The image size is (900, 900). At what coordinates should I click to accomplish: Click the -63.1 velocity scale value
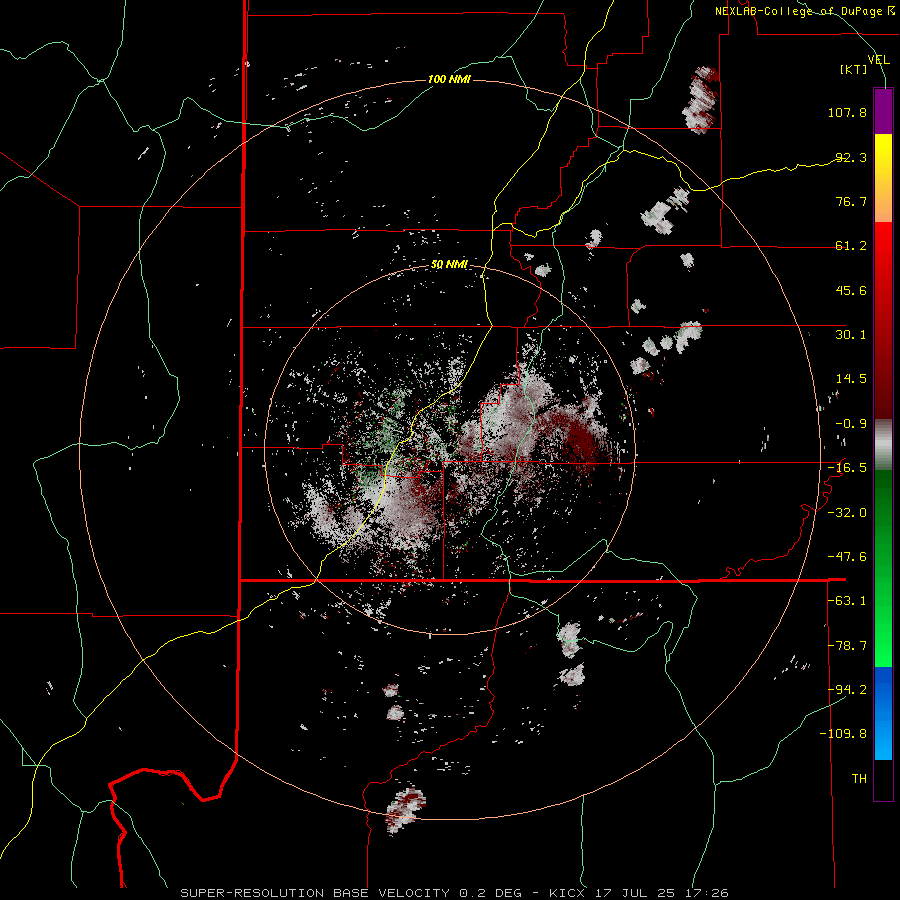coord(847,601)
